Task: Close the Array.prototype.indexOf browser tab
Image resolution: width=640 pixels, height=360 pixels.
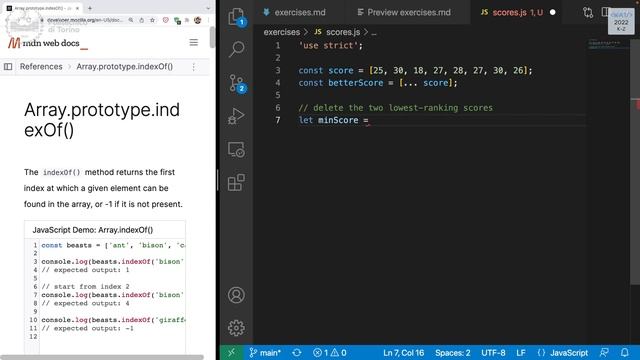Action: click(x=77, y=8)
